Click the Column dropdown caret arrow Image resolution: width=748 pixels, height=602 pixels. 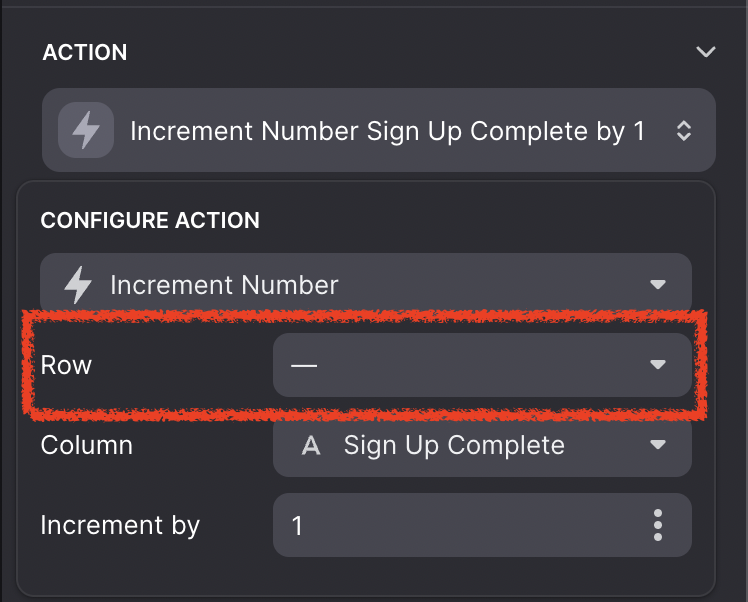click(x=658, y=445)
